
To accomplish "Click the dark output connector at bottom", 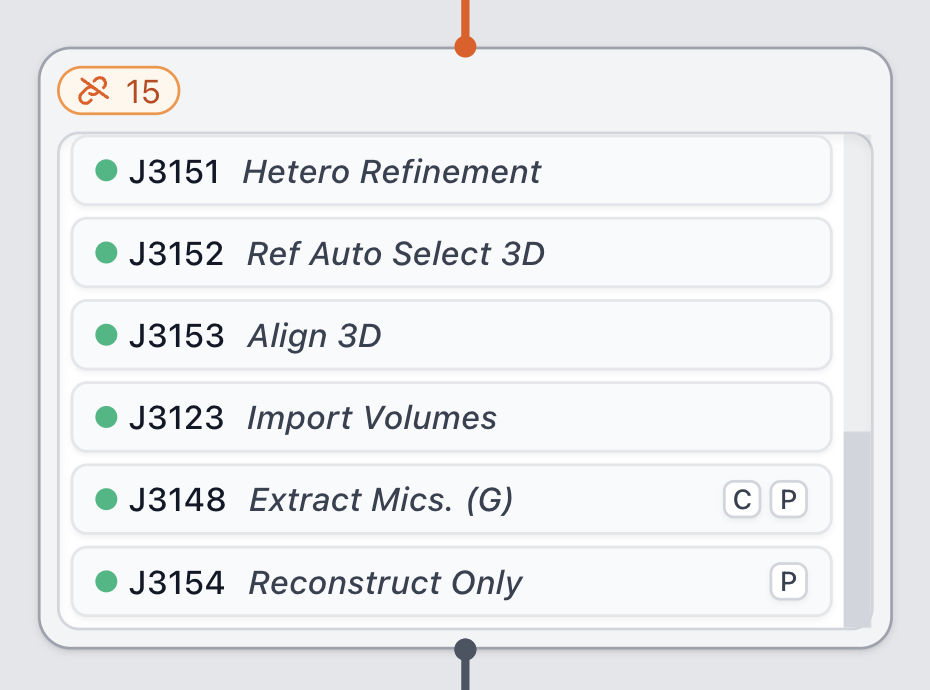I will click(465, 650).
